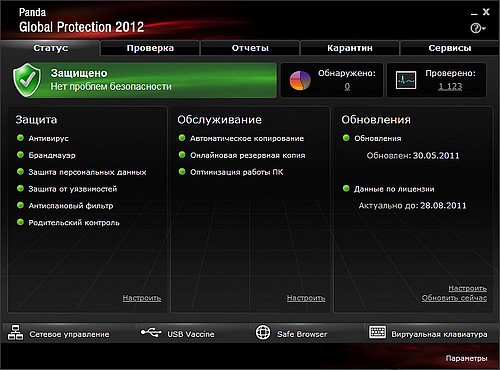Open Виртуальная клавиатура
Screen dimensions: 500x370
(439, 334)
